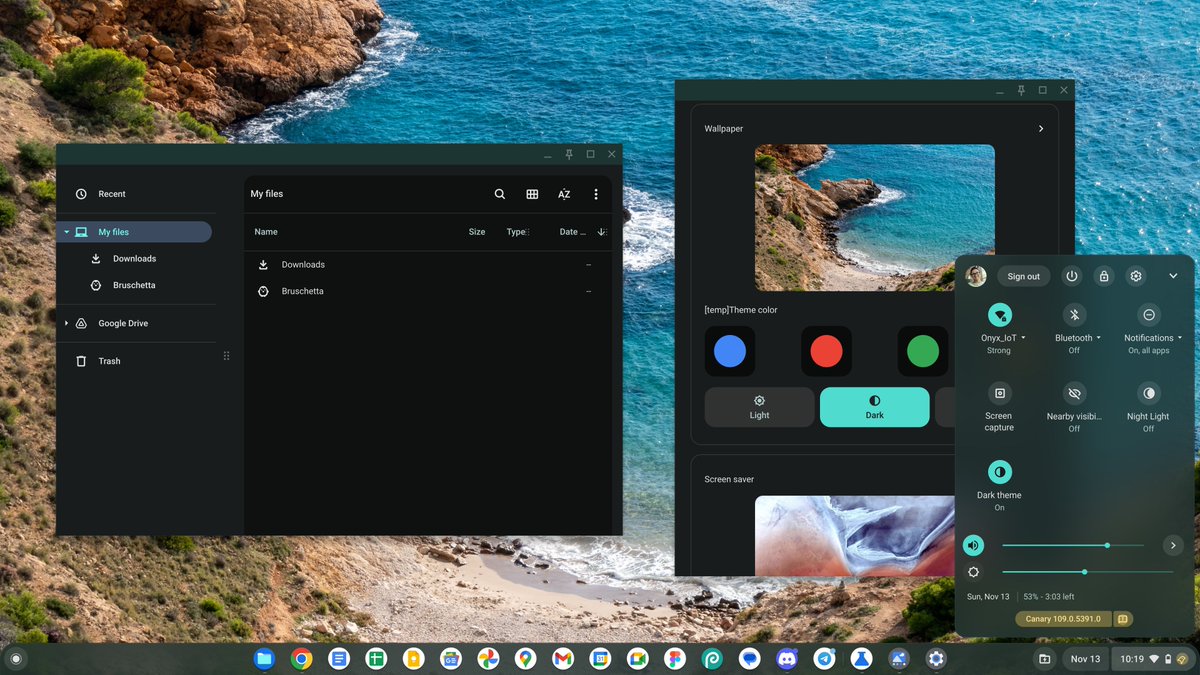Open Wallpaper settings via its chevron
This screenshot has height=675, width=1200.
pyautogui.click(x=1040, y=128)
